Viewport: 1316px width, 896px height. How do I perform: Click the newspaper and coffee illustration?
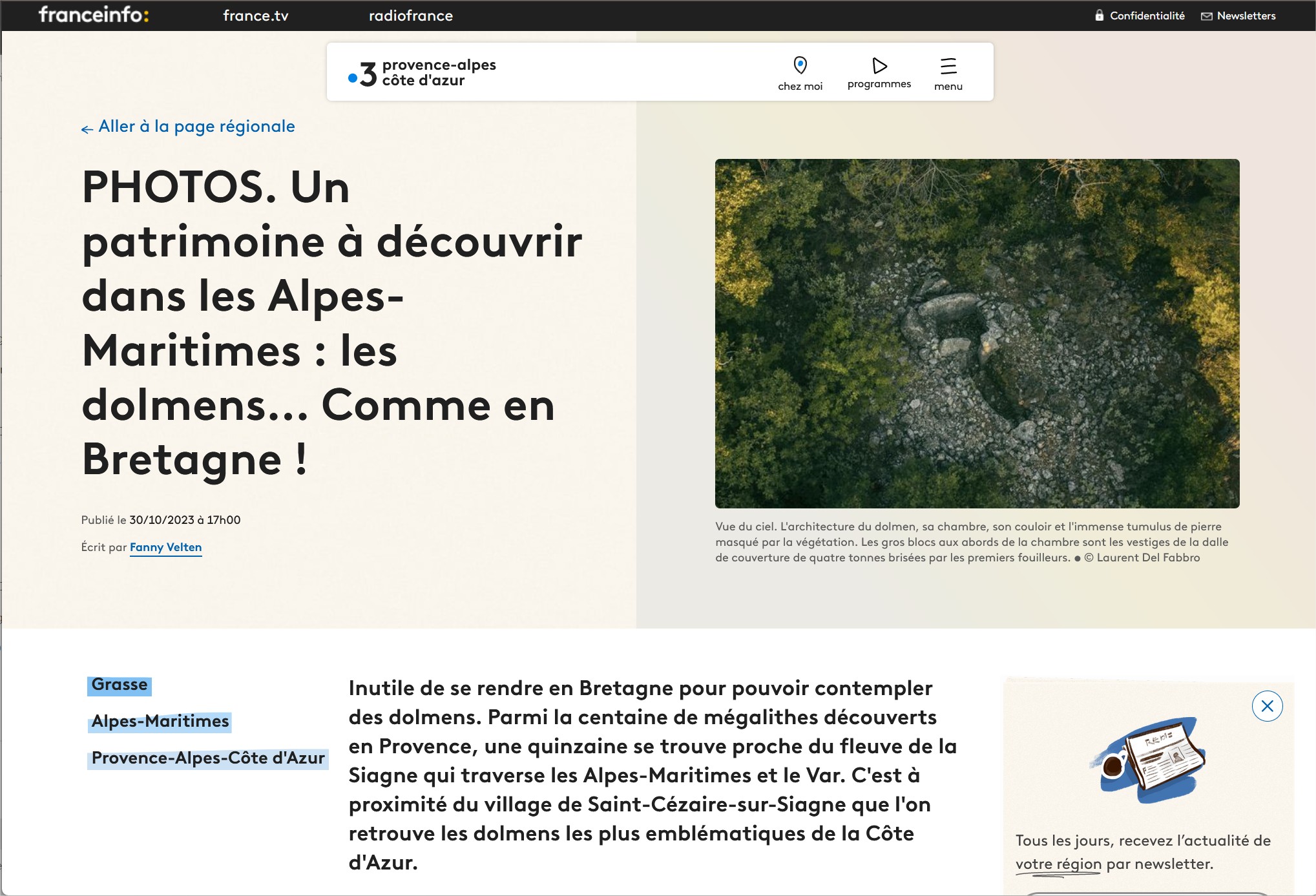coord(1147,760)
